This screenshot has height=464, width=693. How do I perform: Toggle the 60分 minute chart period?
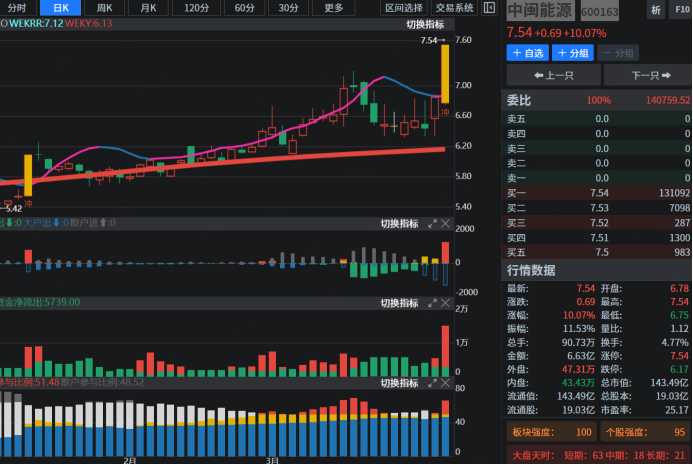click(244, 8)
